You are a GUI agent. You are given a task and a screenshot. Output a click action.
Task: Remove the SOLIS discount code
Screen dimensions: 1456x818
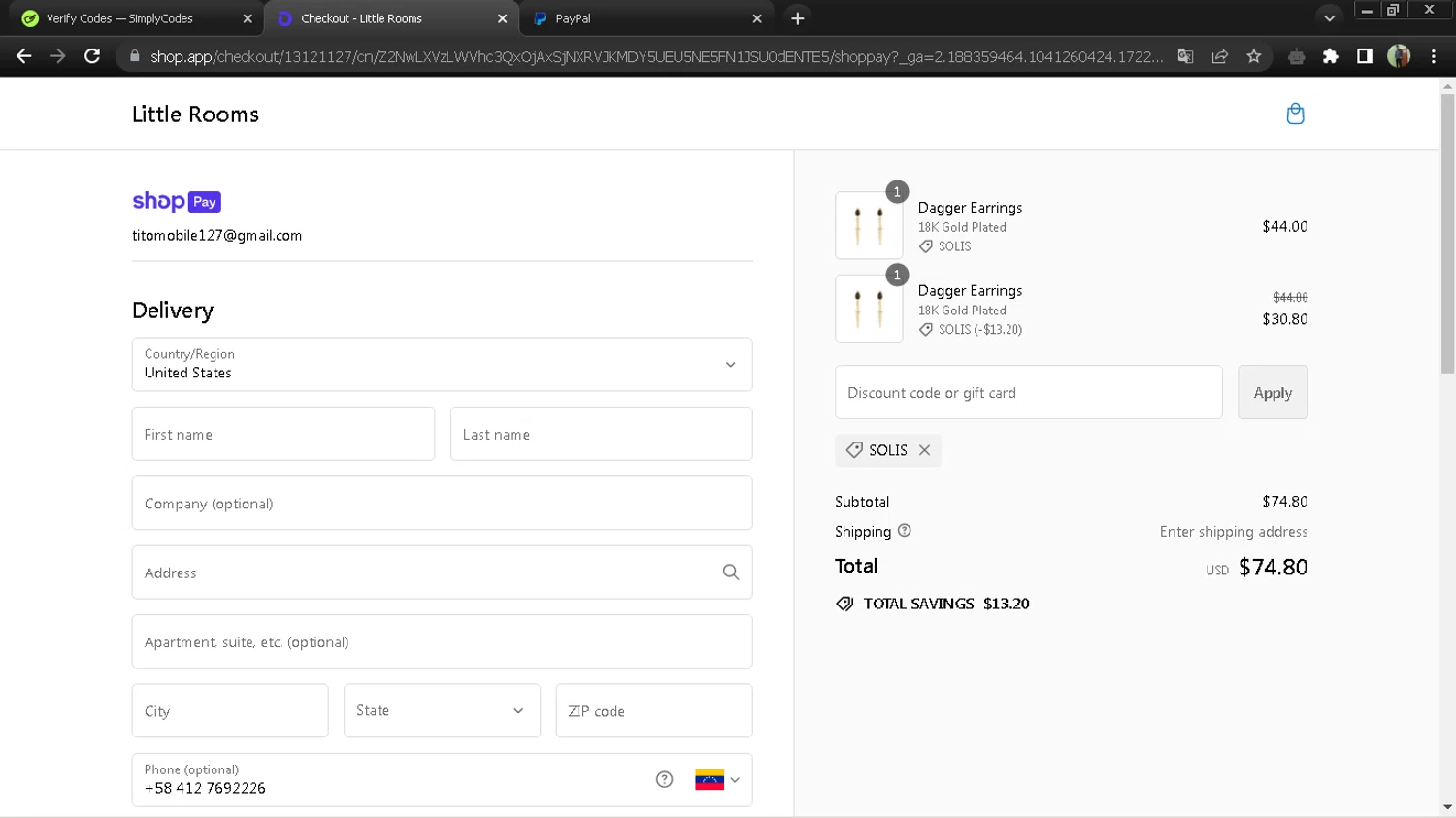924,450
